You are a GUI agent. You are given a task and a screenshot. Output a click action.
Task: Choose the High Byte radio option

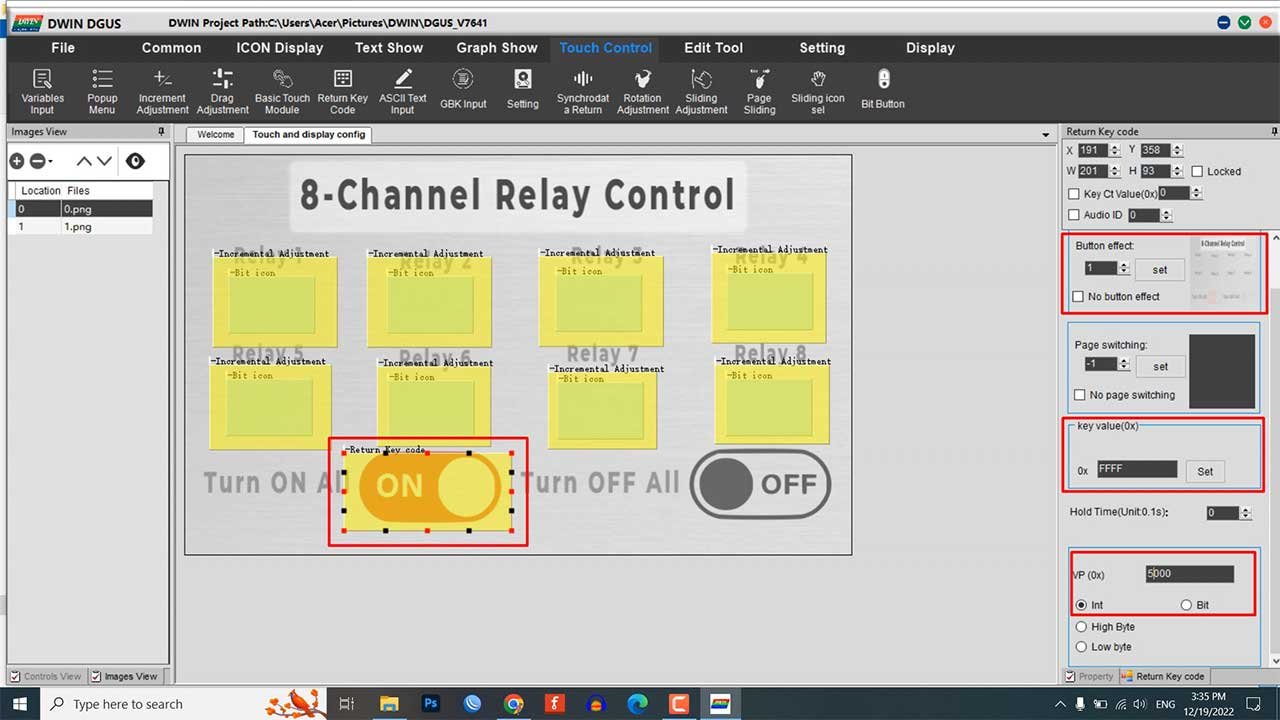1081,627
